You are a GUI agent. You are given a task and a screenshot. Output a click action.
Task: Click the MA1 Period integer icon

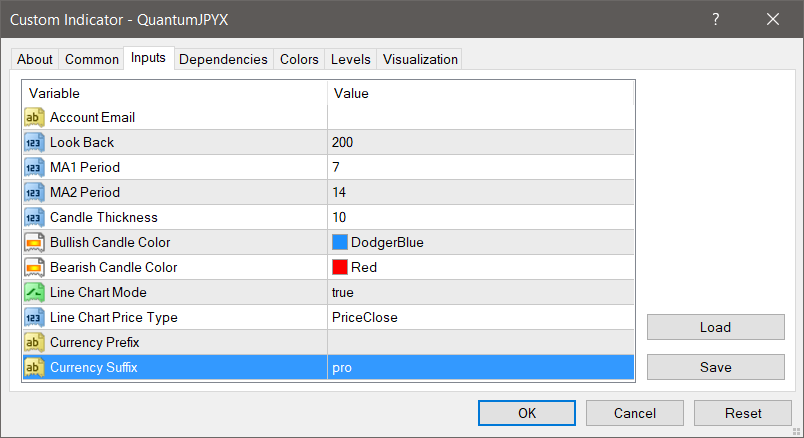point(34,167)
